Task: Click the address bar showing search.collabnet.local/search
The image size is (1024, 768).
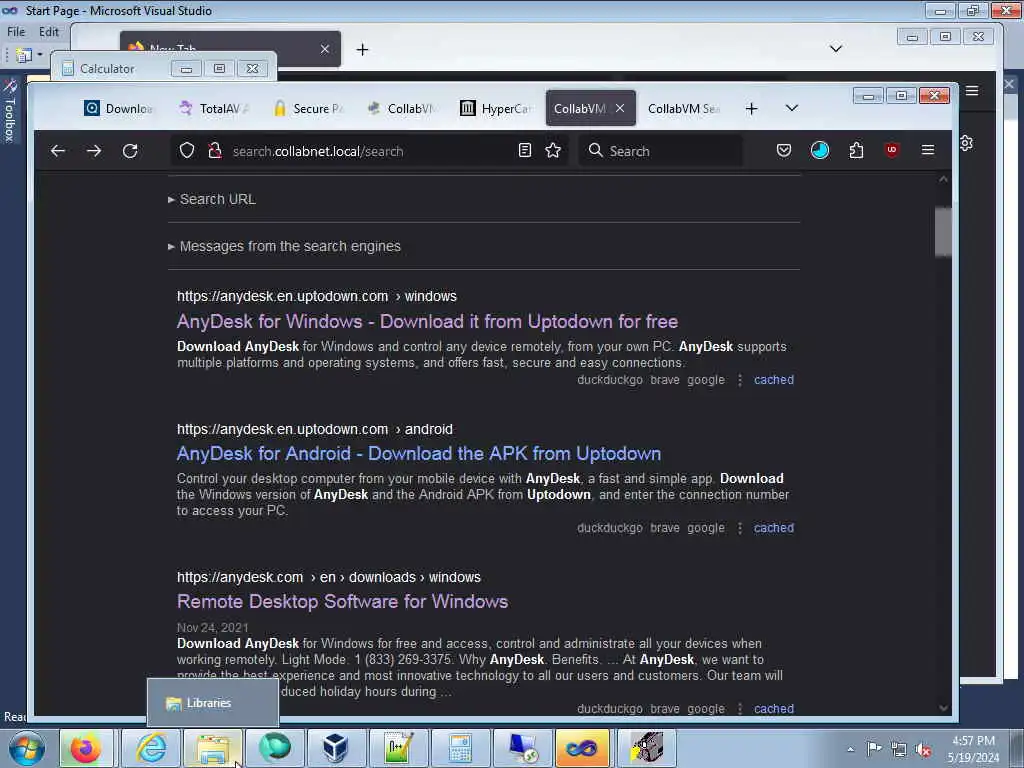Action: pos(372,151)
